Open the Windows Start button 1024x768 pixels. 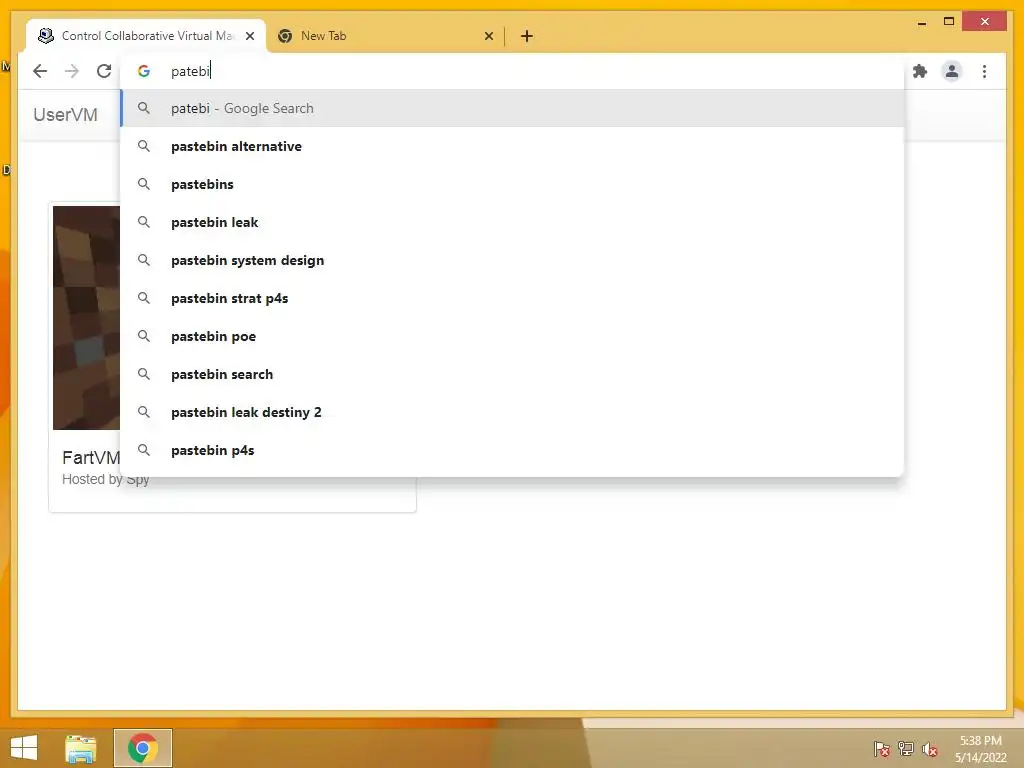point(24,748)
